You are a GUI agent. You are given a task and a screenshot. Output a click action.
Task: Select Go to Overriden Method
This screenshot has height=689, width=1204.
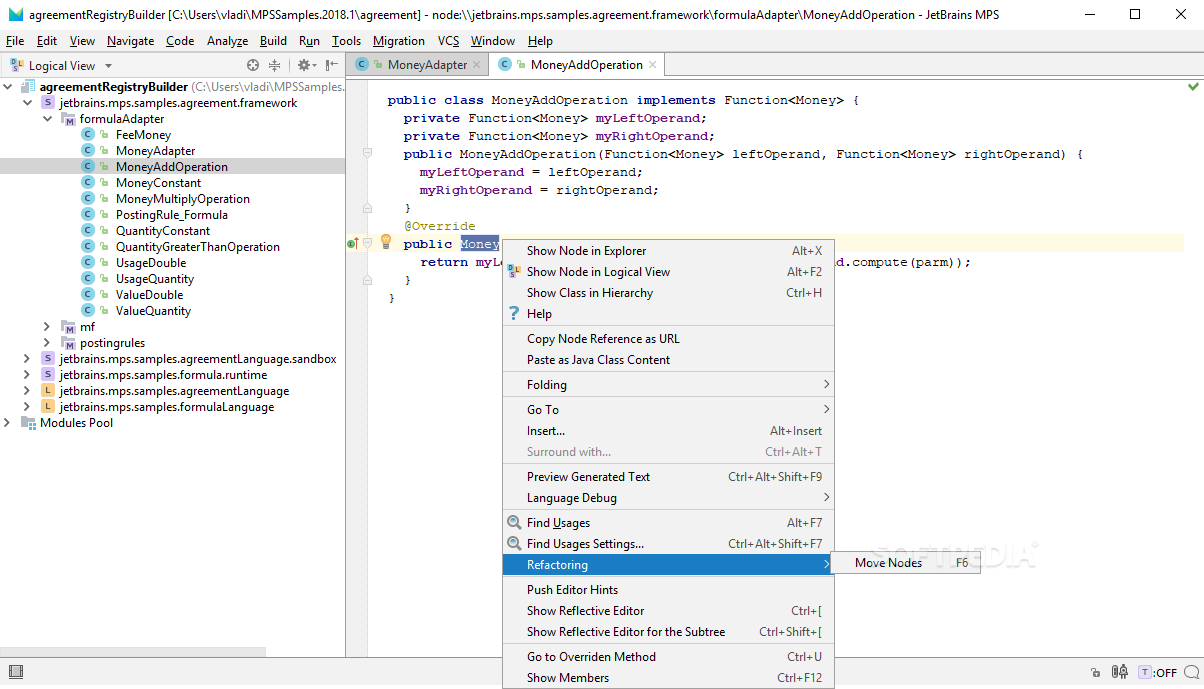(668, 657)
